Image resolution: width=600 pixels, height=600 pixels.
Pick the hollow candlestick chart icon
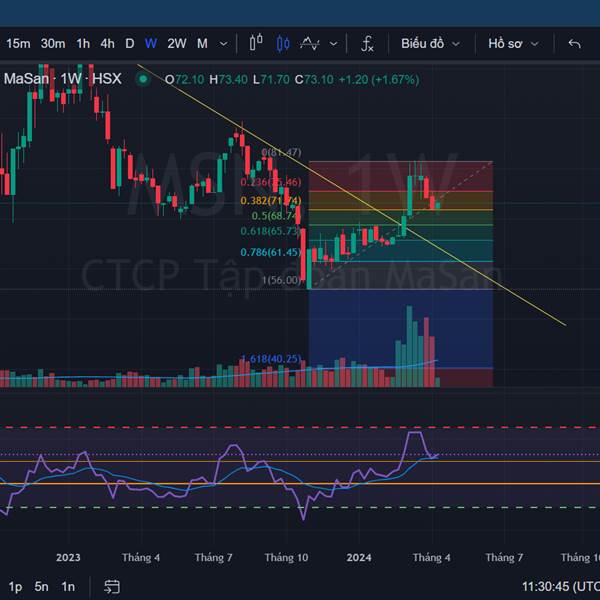click(256, 43)
